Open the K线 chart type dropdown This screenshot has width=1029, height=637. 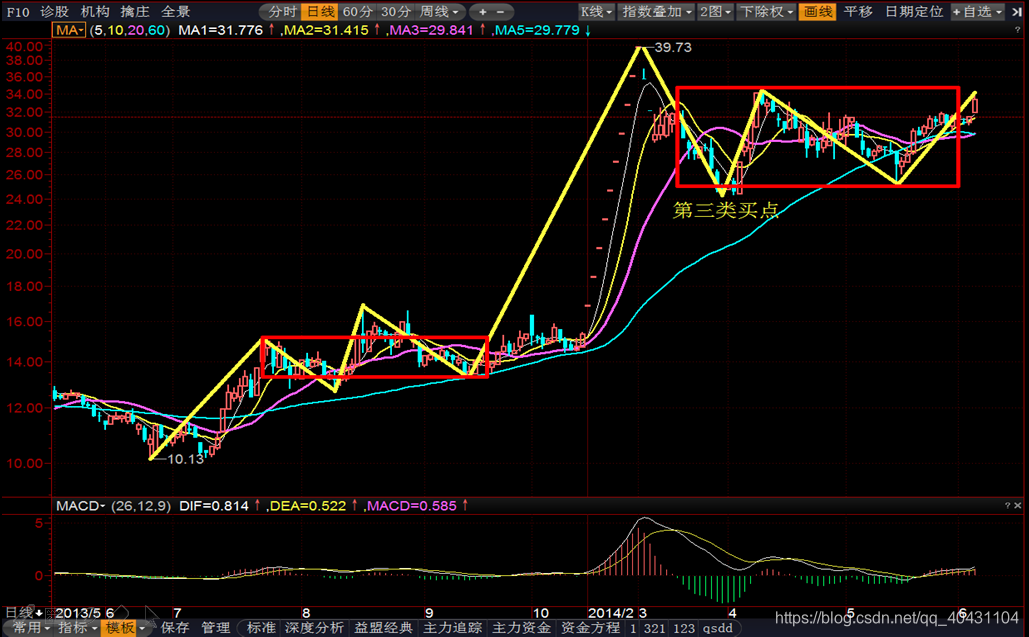pos(597,12)
